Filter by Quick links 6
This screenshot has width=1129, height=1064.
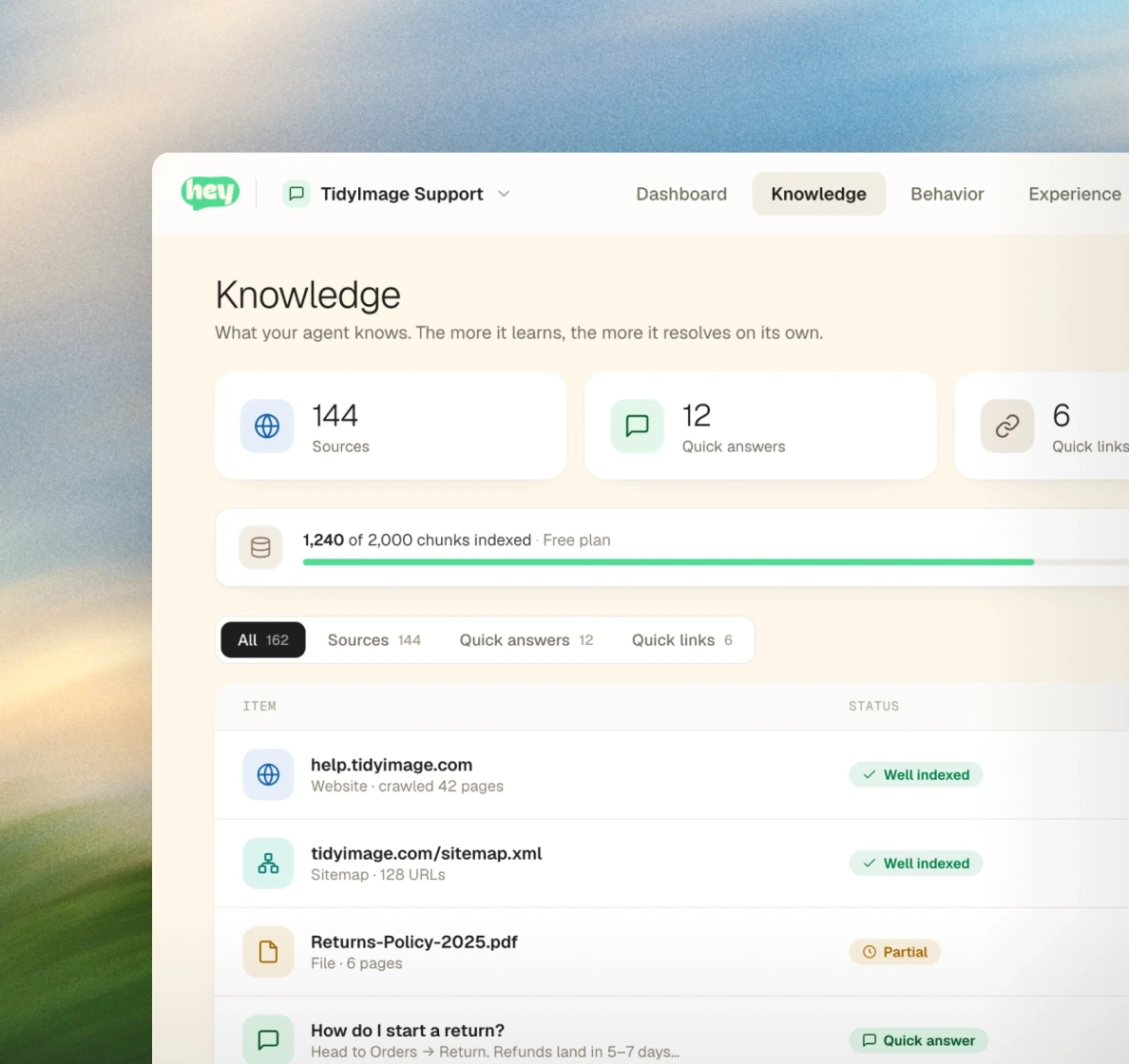coord(681,639)
